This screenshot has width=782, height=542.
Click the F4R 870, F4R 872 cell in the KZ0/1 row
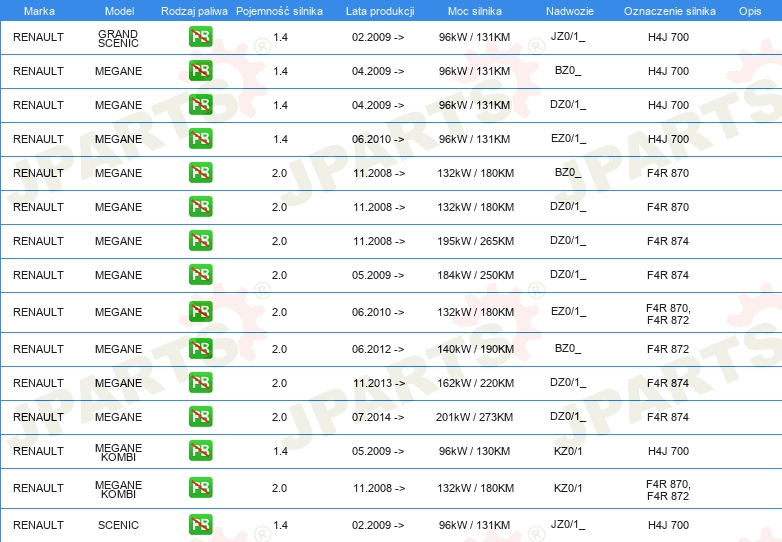coord(668,490)
